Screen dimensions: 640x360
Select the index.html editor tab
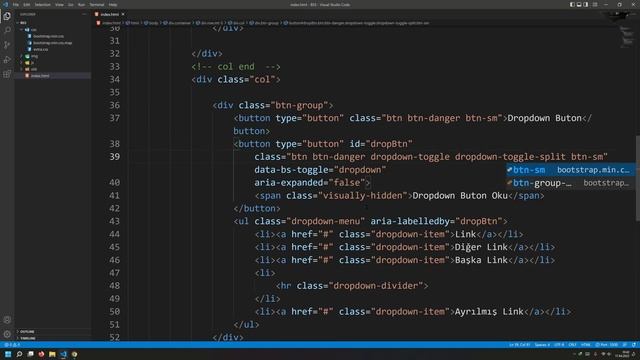(x=109, y=14)
